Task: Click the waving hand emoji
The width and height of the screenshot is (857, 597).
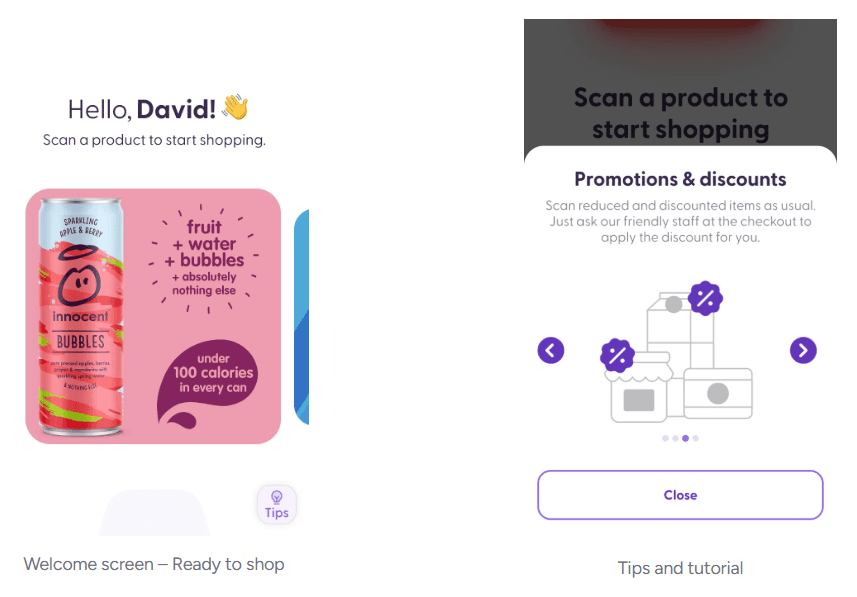Action: click(236, 107)
